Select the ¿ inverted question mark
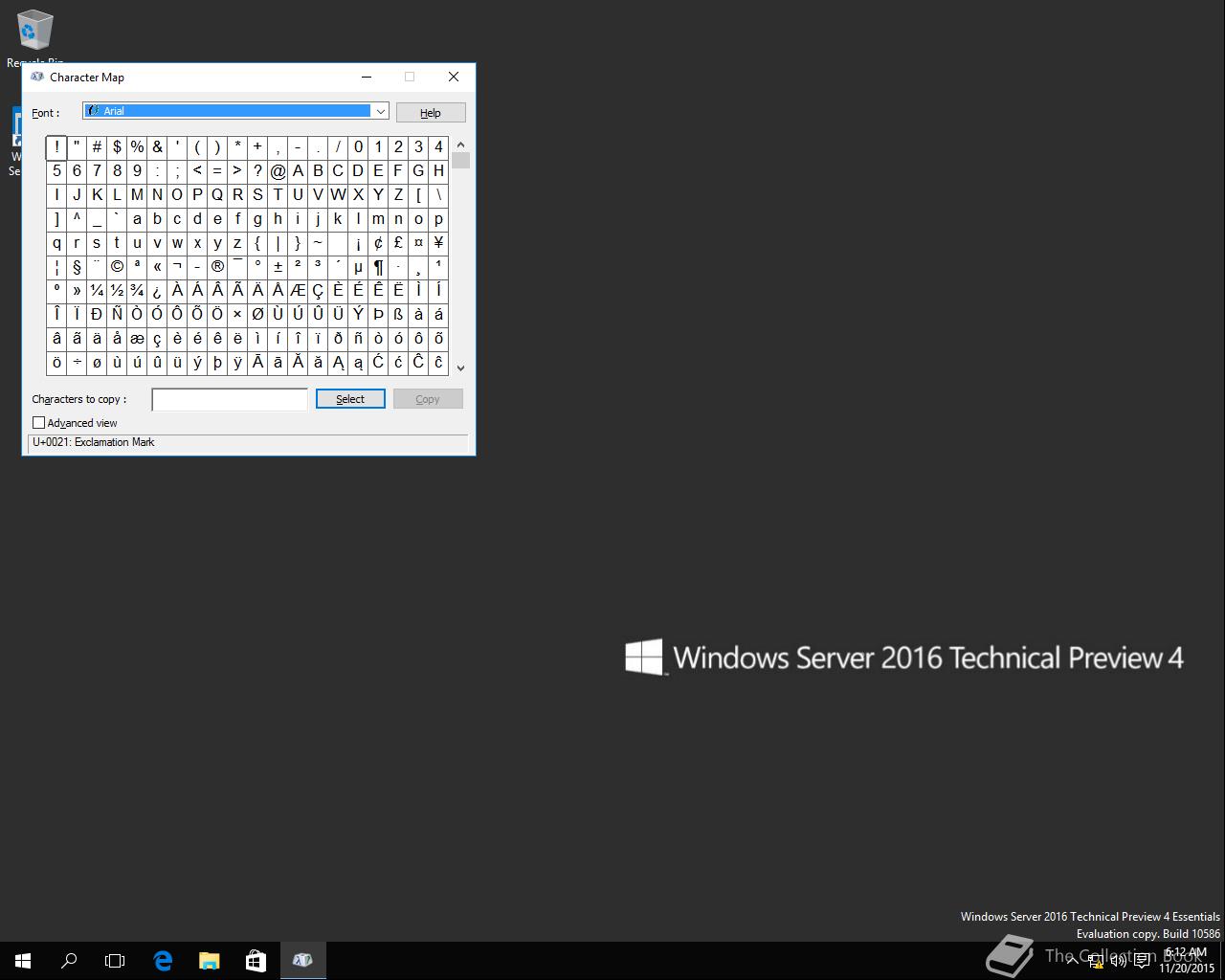This screenshot has width=1225, height=980. coord(157,290)
